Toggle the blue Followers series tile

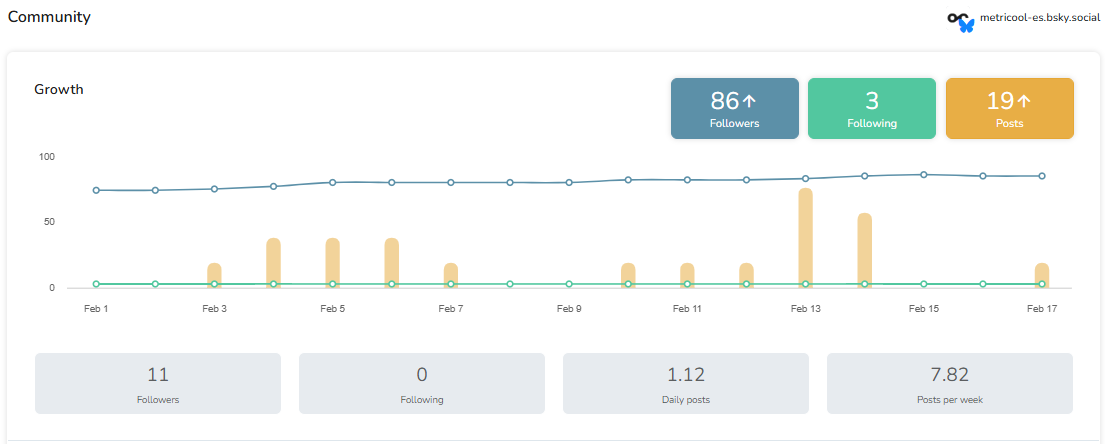click(x=734, y=109)
